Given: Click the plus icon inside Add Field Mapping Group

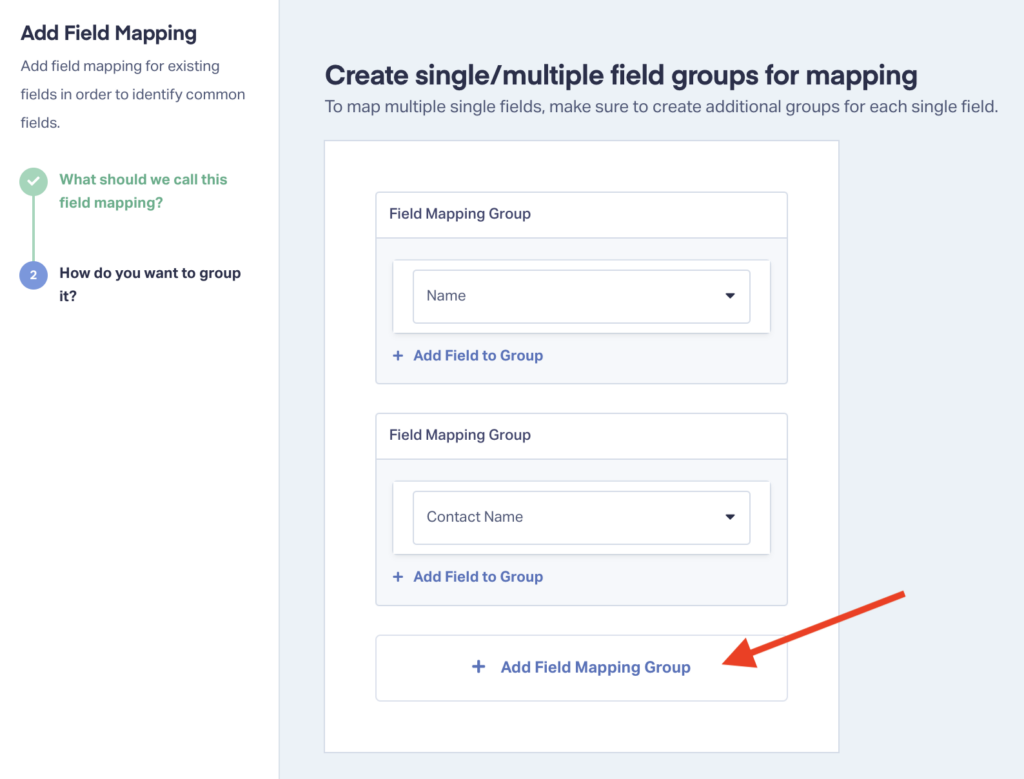Looking at the screenshot, I should [479, 667].
